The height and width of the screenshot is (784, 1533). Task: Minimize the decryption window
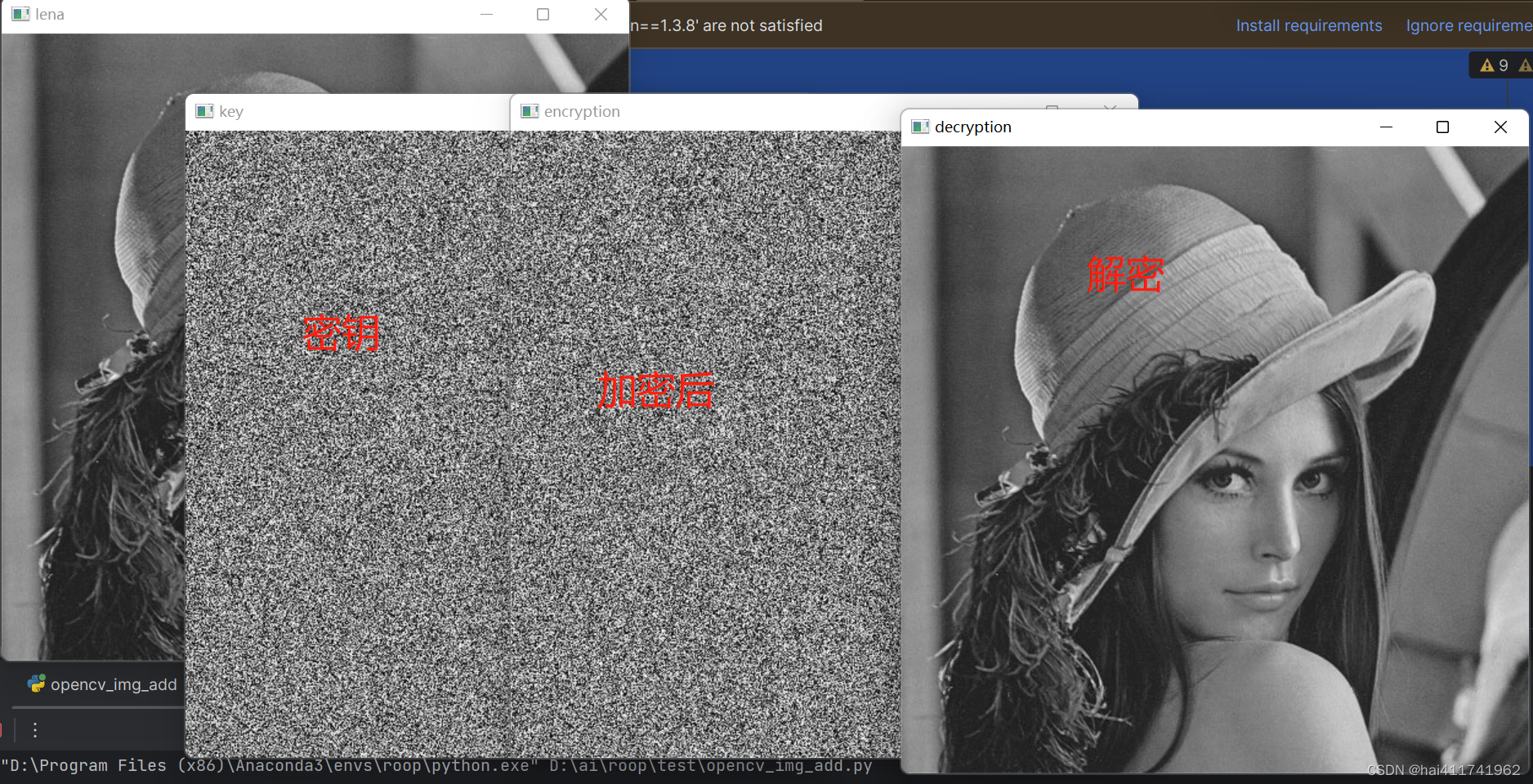(x=1386, y=127)
